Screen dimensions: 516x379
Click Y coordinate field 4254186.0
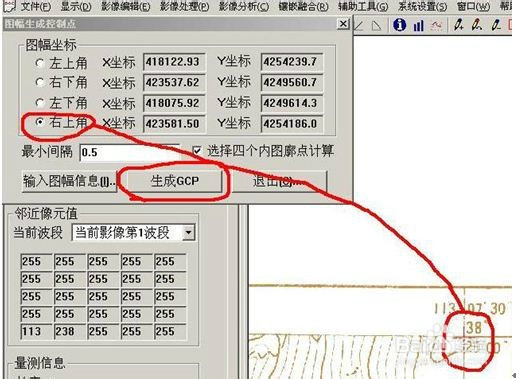pos(292,124)
